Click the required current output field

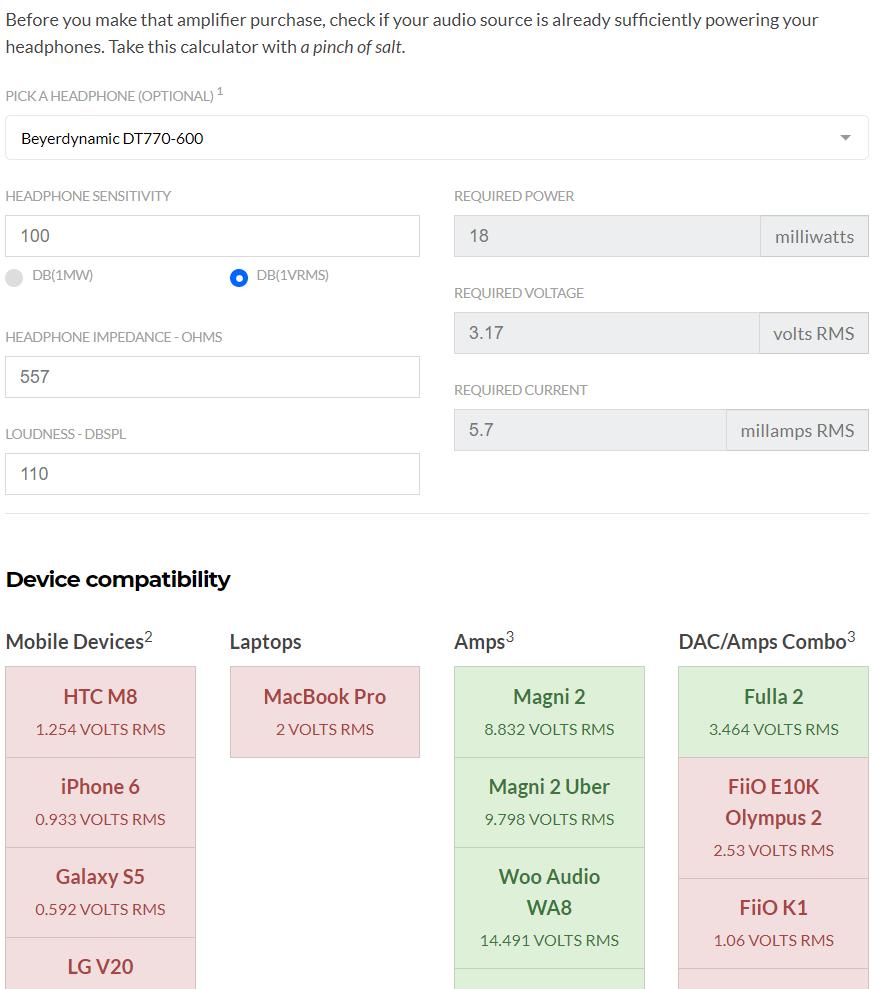click(x=590, y=430)
